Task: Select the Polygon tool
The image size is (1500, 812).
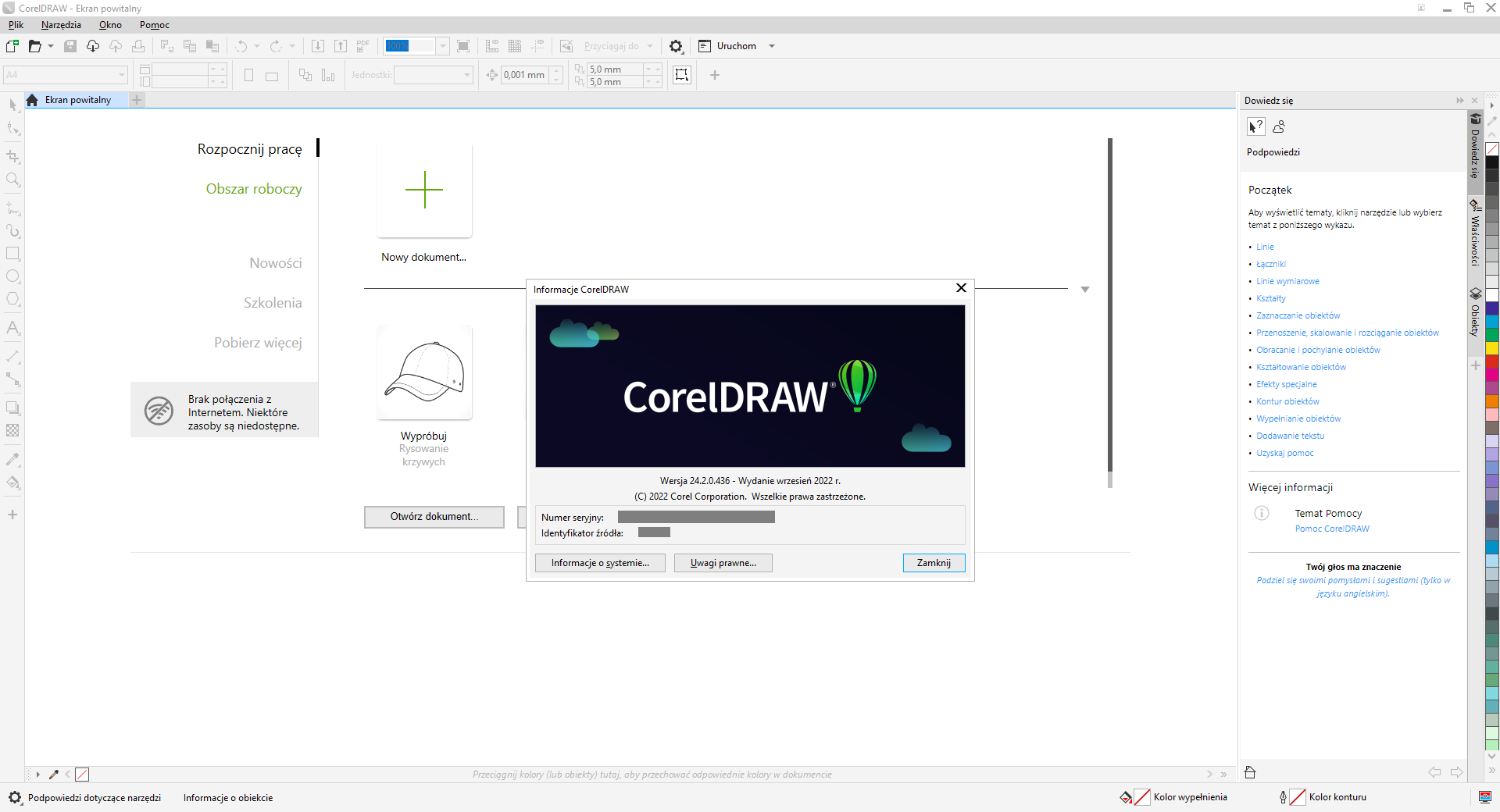Action: 12,299
